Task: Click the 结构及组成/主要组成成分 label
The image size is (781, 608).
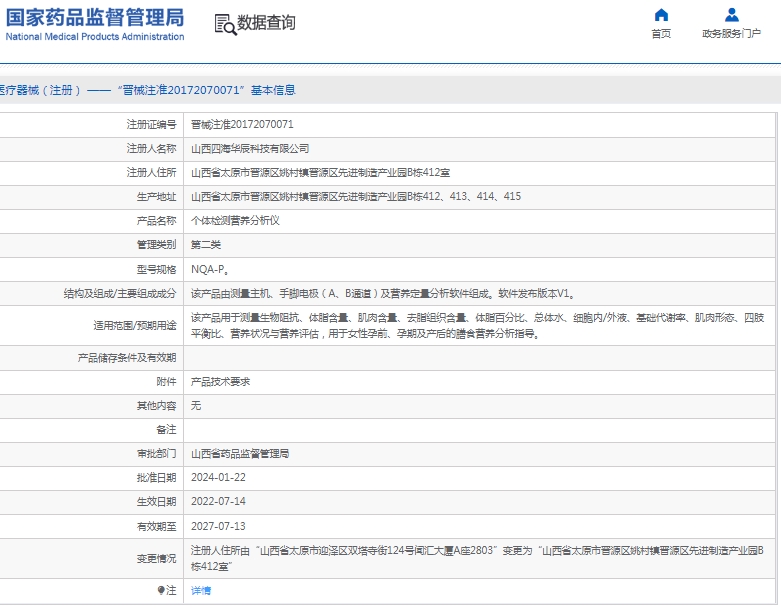Action: (120, 294)
